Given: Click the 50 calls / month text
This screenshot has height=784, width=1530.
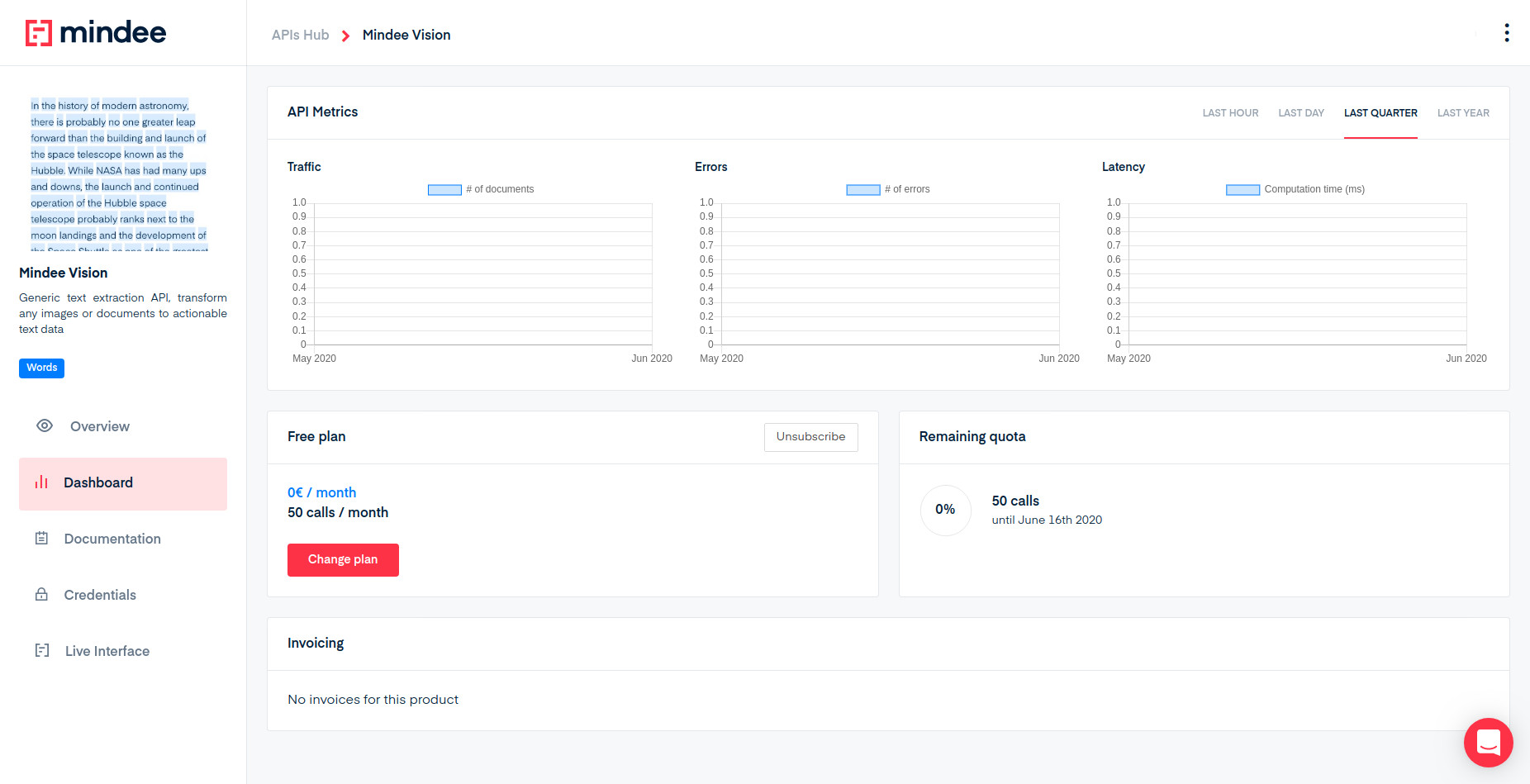Looking at the screenshot, I should 338,512.
